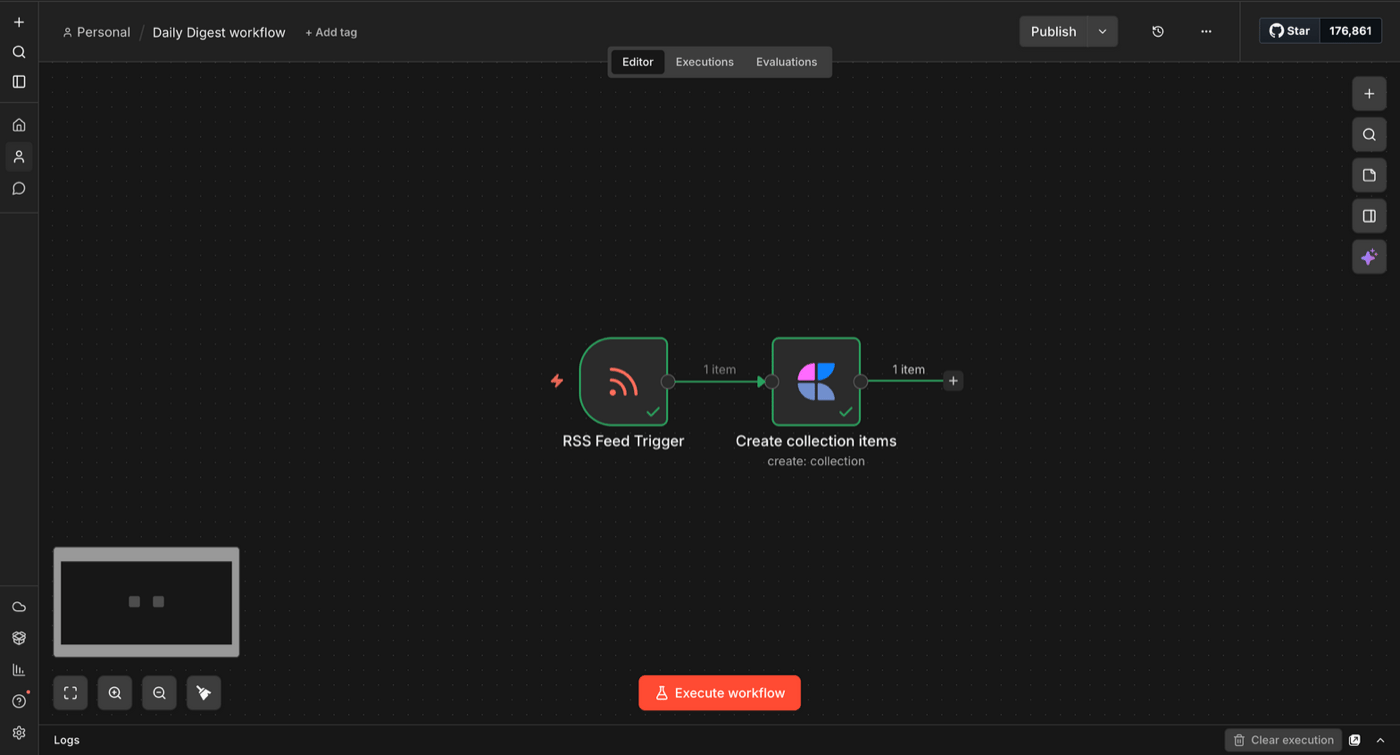This screenshot has width=1400, height=755.
Task: Click the zoom to fit icon
Action: 69,692
